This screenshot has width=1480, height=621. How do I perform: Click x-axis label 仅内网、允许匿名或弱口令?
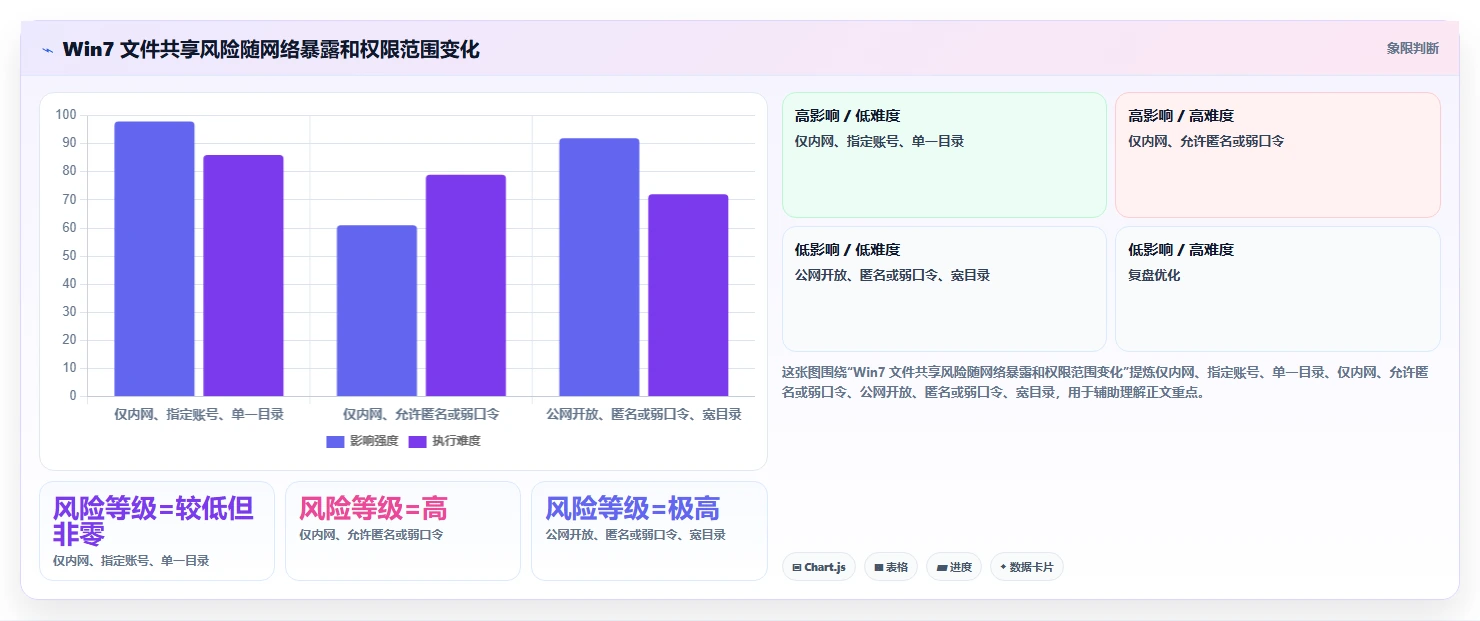tap(421, 414)
